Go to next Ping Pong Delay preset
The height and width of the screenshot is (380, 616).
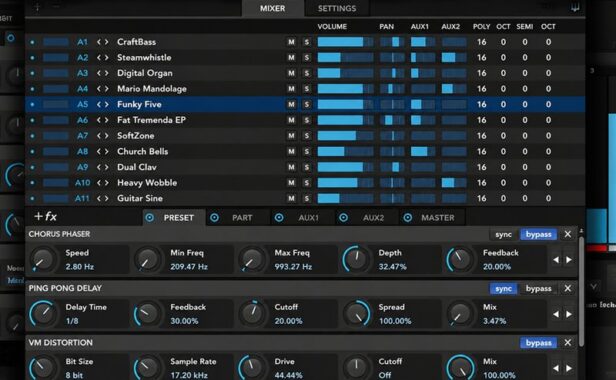click(x=569, y=314)
